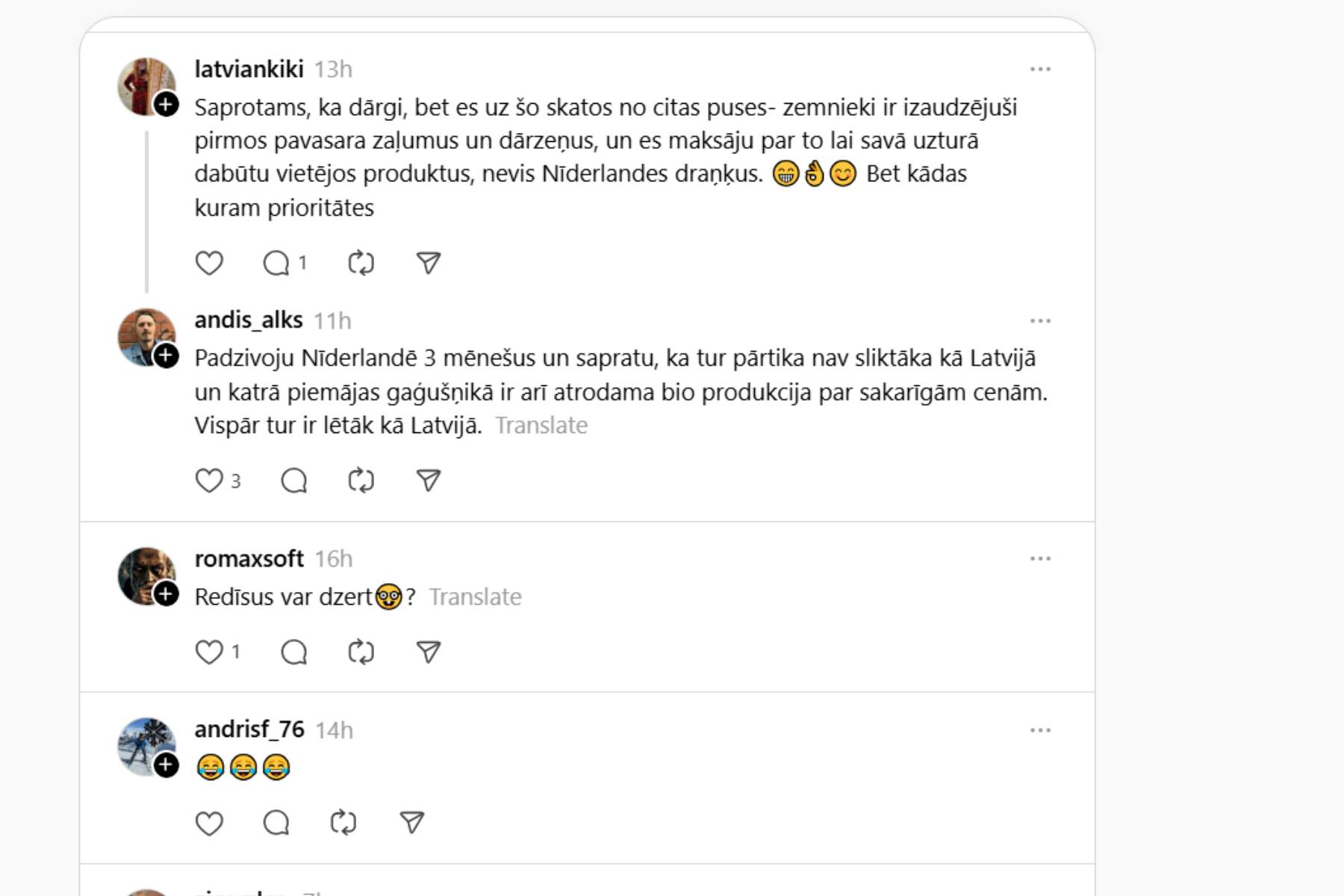1344x896 pixels.
Task: Like andrisf_76's emoji comment
Action: tap(209, 823)
